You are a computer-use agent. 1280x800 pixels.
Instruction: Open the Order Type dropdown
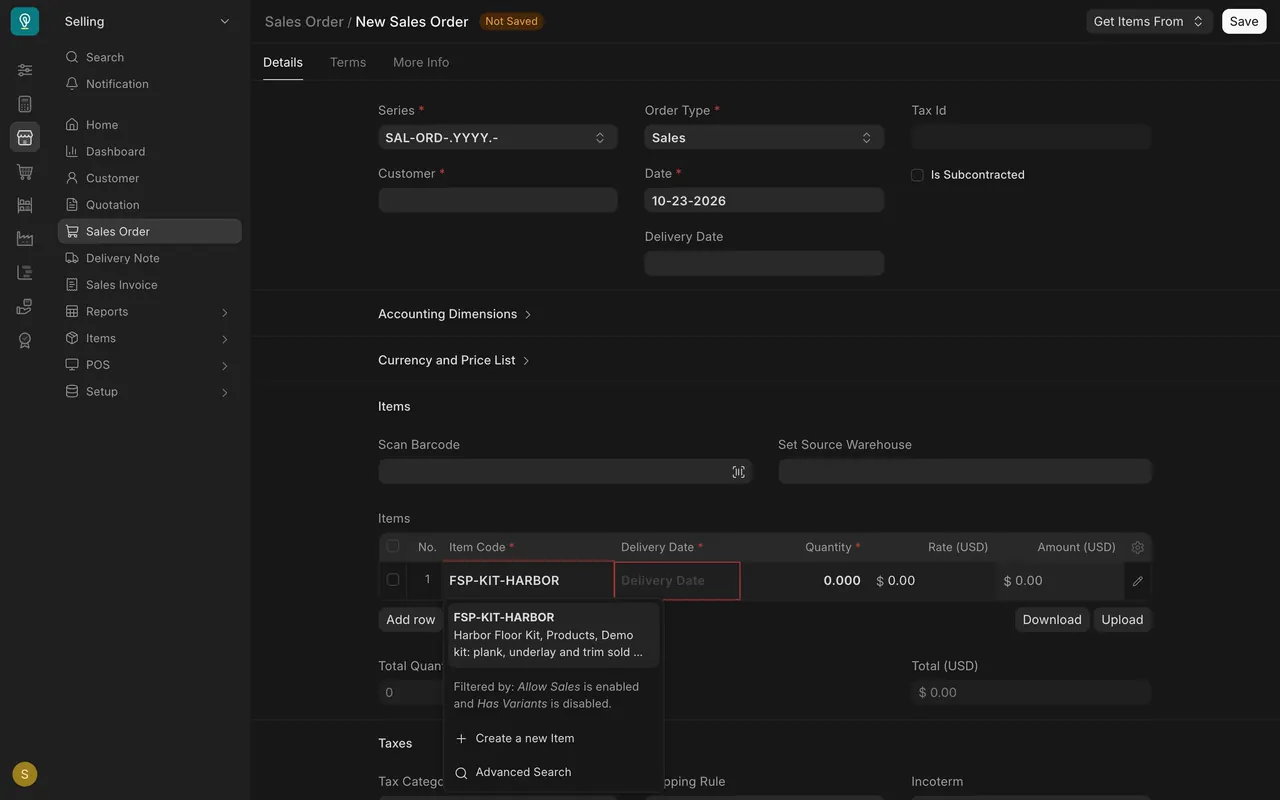tap(764, 138)
